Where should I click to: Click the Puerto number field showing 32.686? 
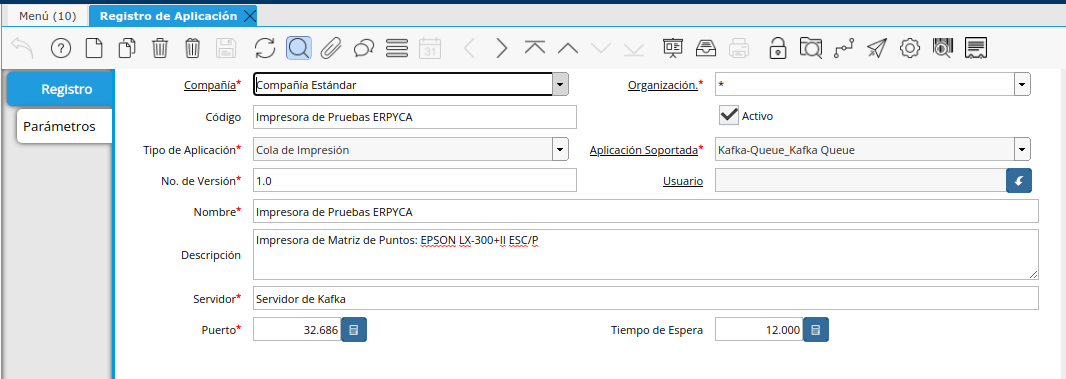click(x=297, y=330)
